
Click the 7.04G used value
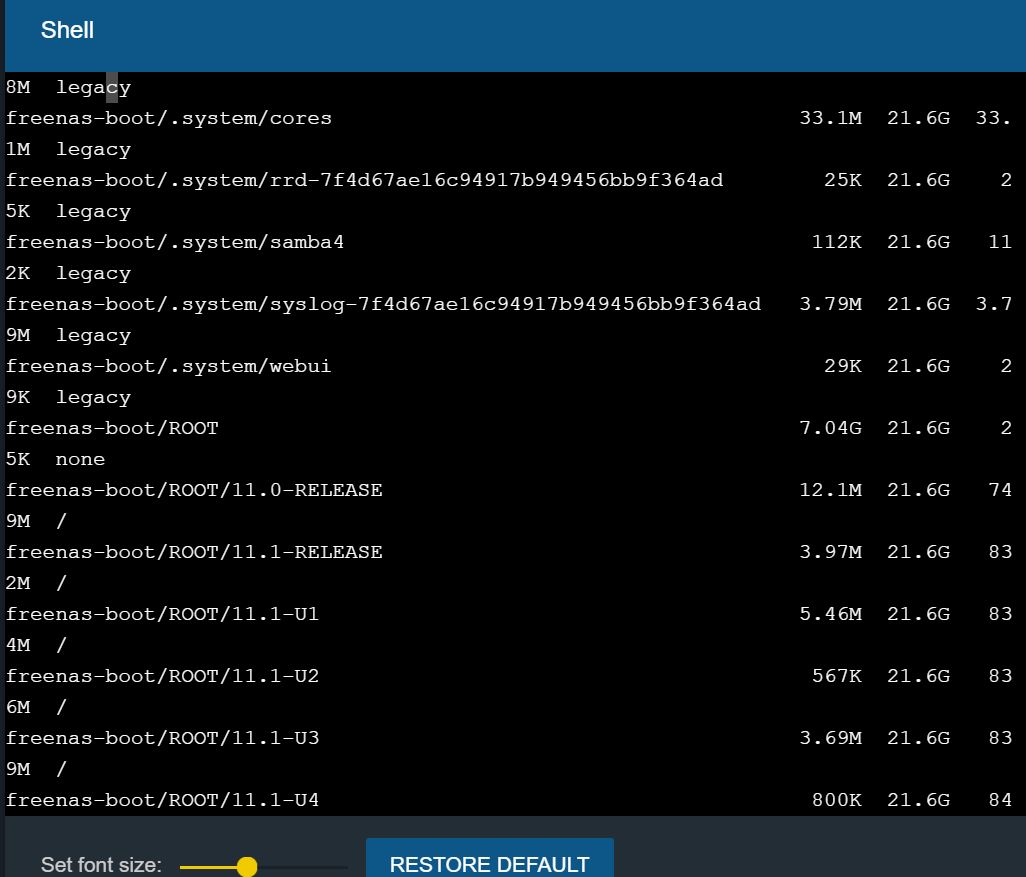(x=830, y=429)
